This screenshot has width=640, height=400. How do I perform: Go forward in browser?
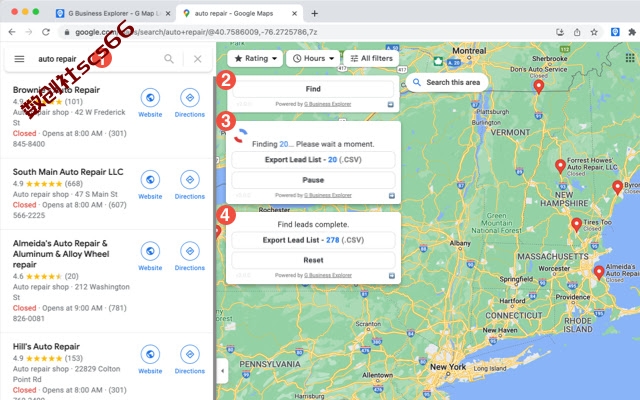tap(29, 32)
